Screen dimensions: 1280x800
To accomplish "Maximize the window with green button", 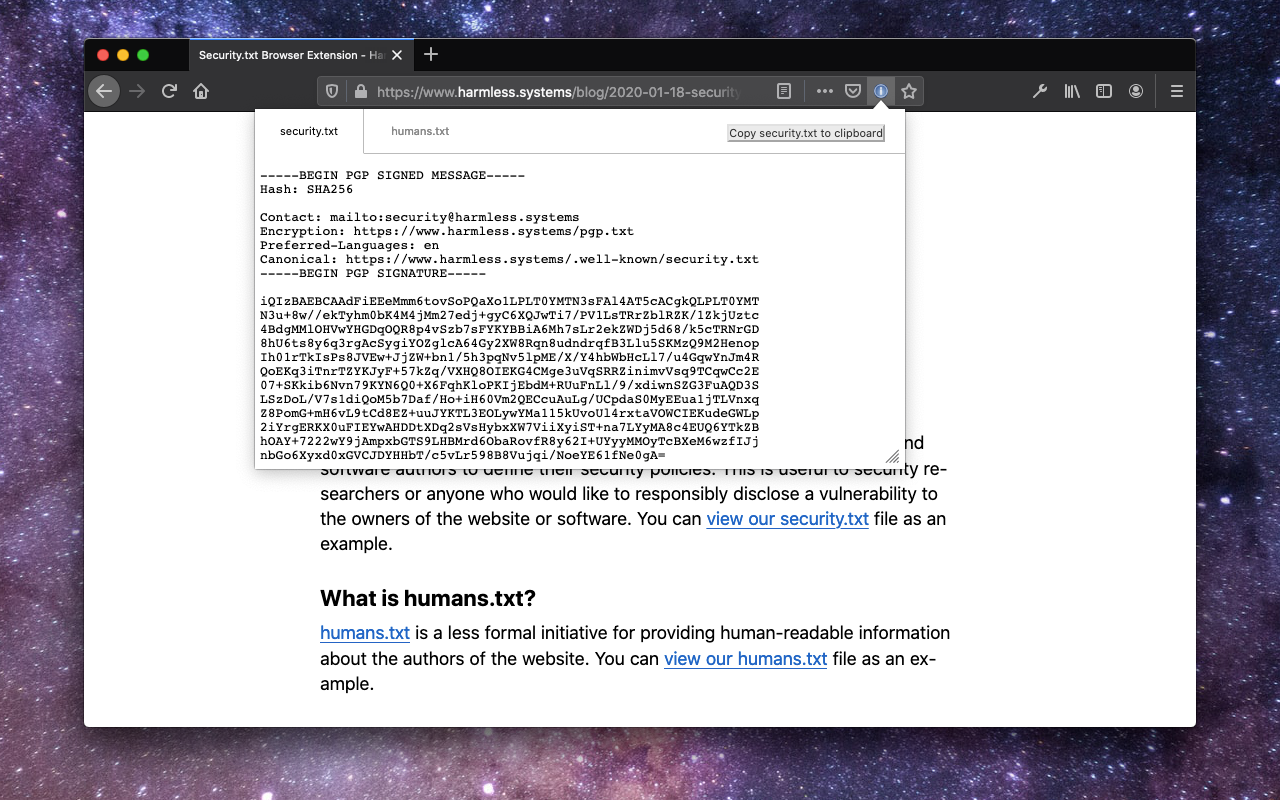I will click(x=143, y=55).
